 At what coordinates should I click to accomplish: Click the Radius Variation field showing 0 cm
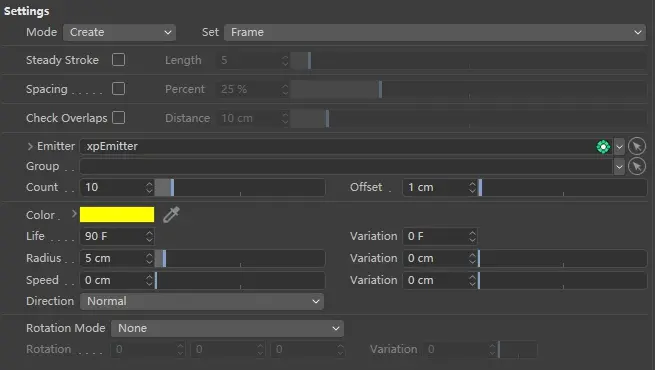[x=435, y=258]
